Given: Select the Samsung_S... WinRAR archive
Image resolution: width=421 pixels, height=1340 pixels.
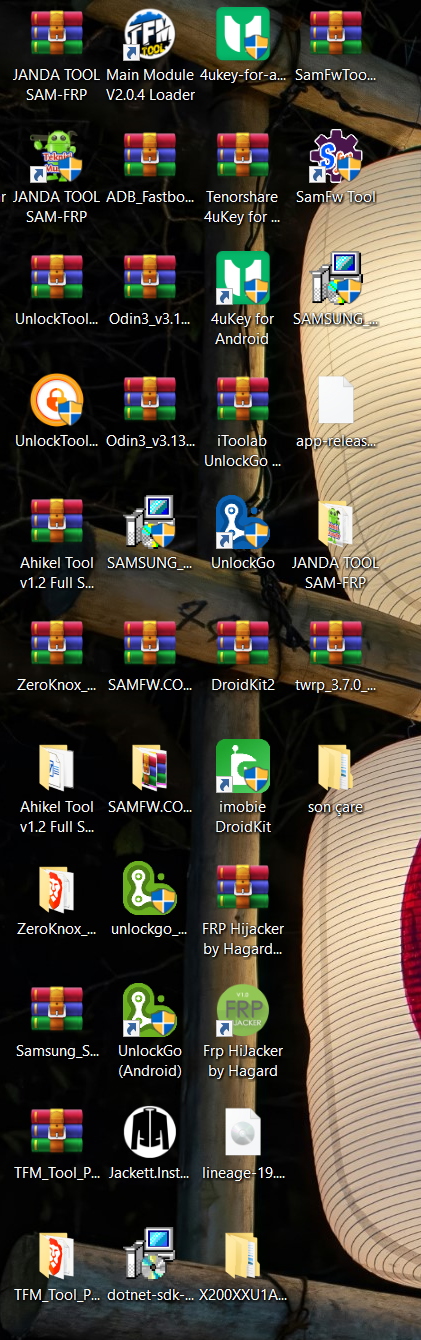Looking at the screenshot, I should pyautogui.click(x=57, y=1010).
